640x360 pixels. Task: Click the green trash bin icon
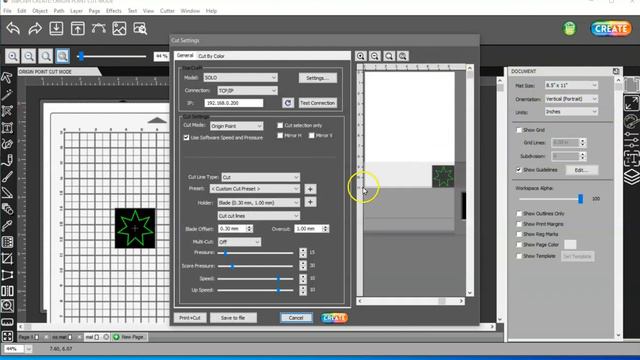(x=569, y=29)
